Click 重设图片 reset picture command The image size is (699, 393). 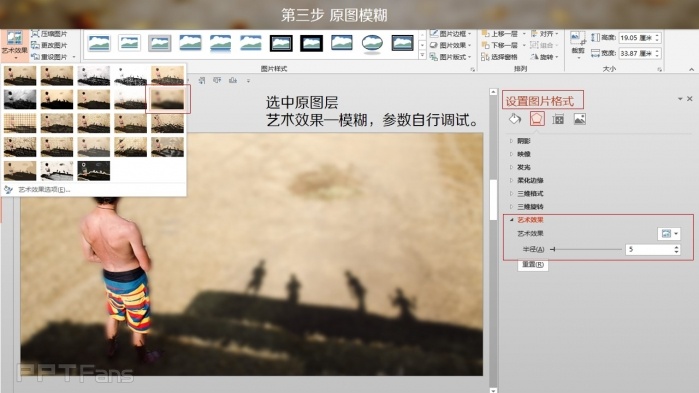[x=49, y=57]
